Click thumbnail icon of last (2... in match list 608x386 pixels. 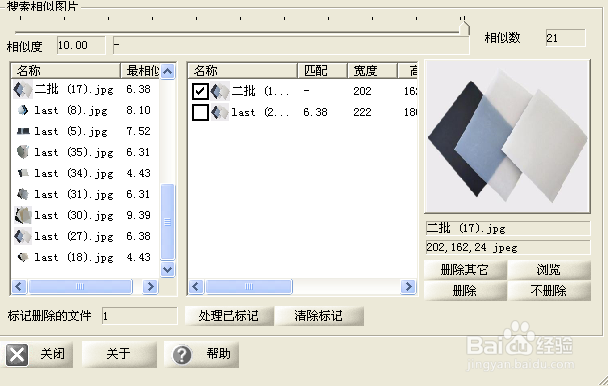click(220, 113)
